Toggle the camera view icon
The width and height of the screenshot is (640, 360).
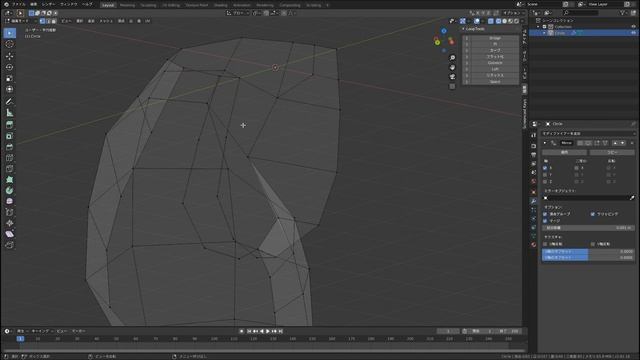point(452,77)
